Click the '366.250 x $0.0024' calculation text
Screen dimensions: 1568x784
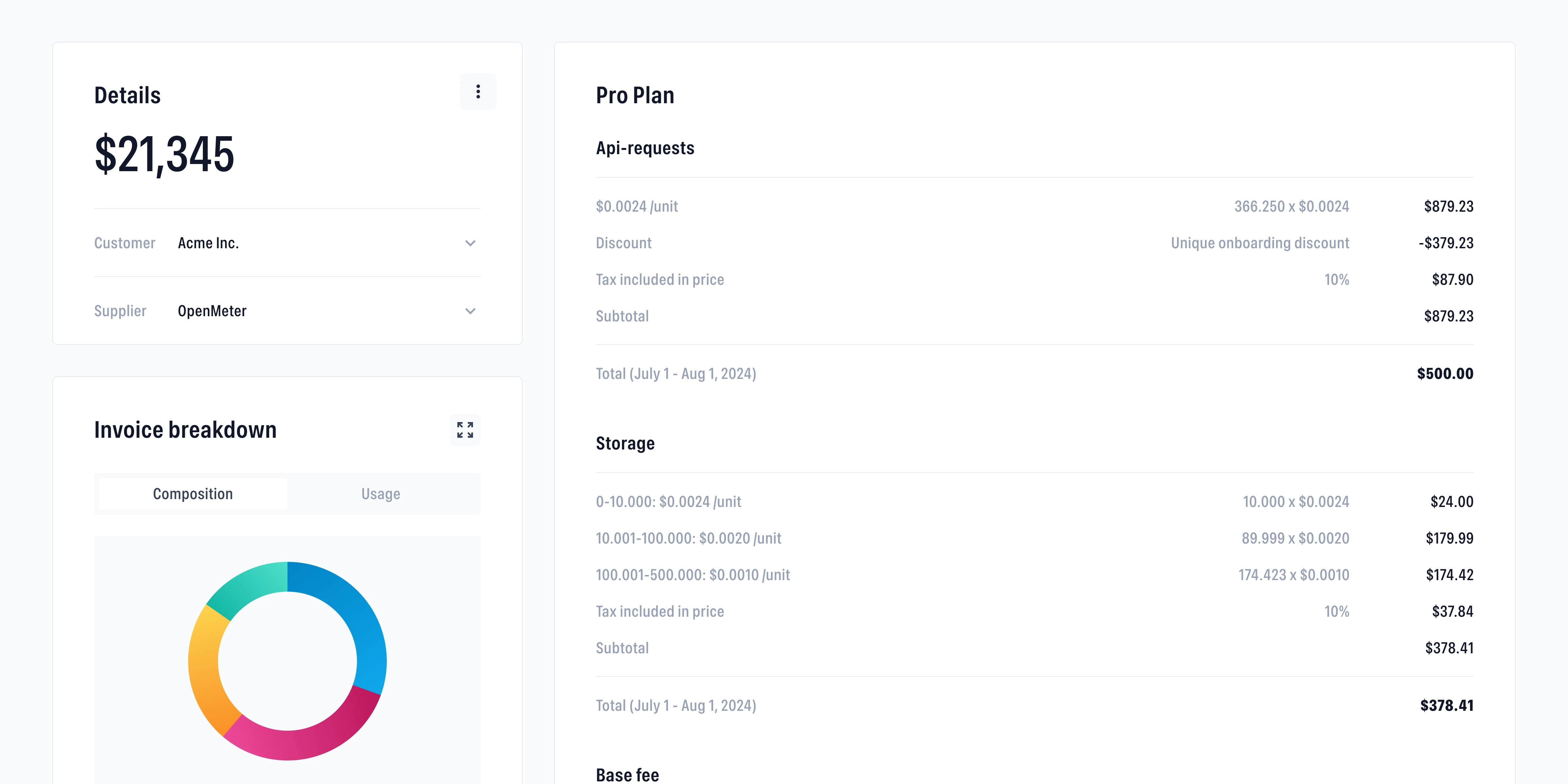point(1292,206)
